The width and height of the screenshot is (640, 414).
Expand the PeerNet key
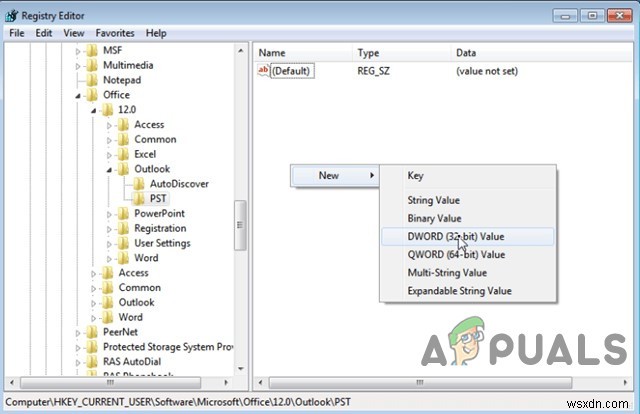tap(78, 333)
